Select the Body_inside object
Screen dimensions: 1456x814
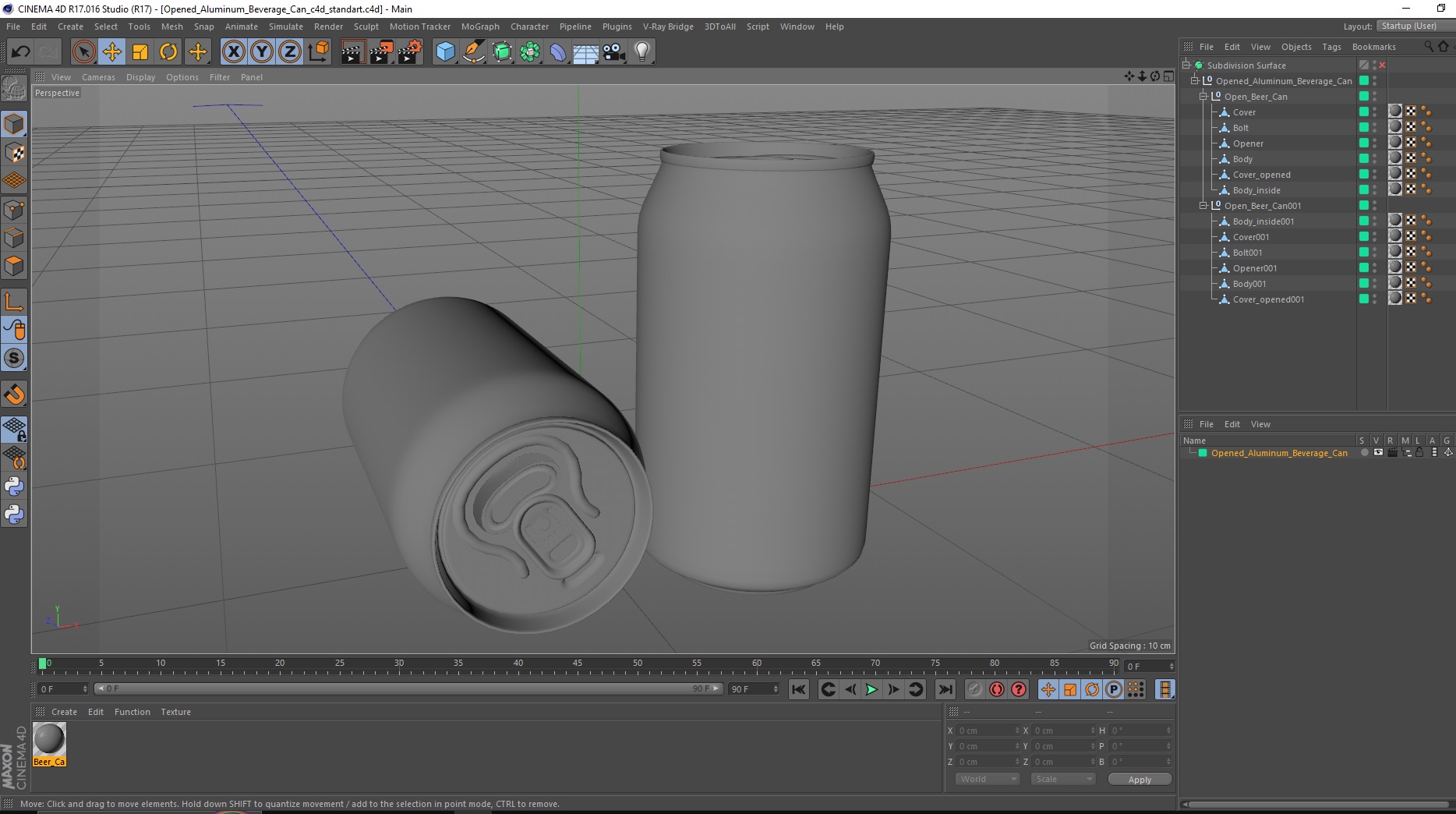[x=1256, y=190]
